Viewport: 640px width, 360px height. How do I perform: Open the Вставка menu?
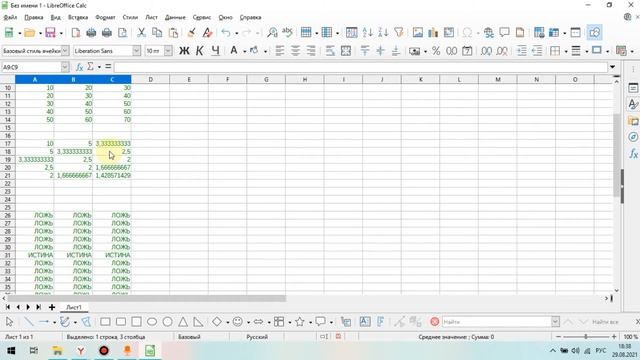tap(78, 17)
